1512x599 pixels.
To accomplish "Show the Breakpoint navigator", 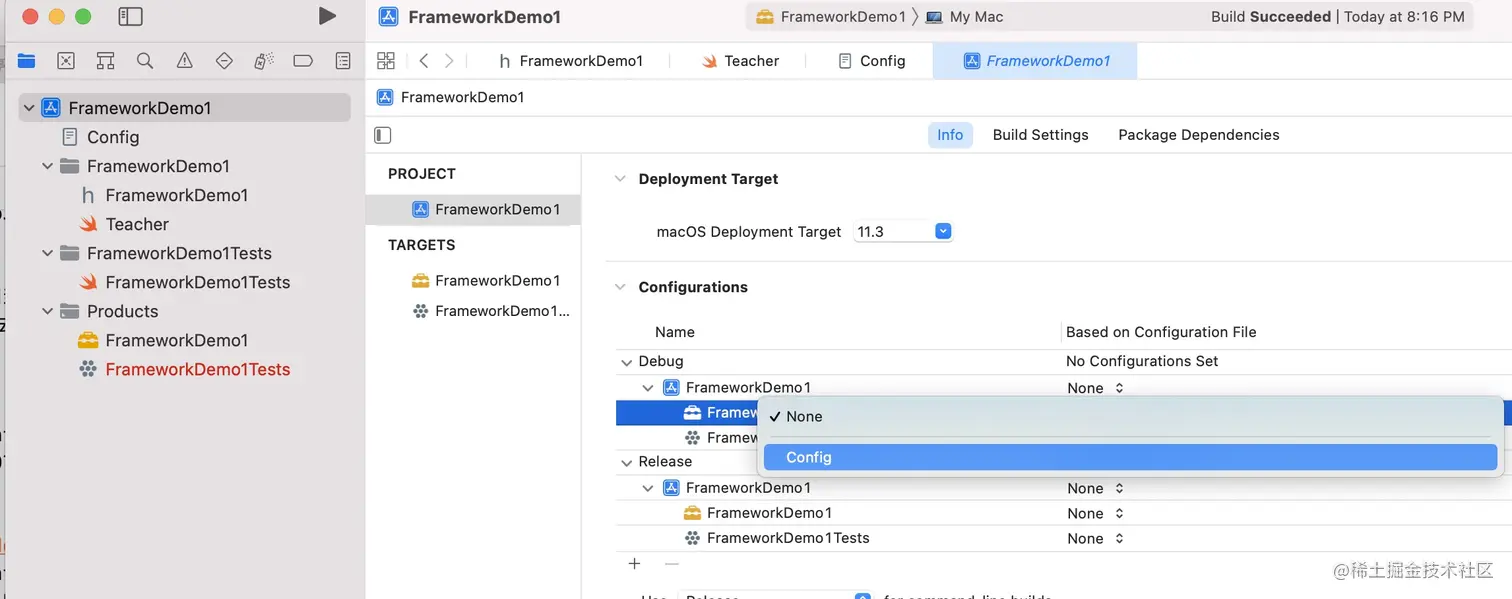I will click(303, 61).
